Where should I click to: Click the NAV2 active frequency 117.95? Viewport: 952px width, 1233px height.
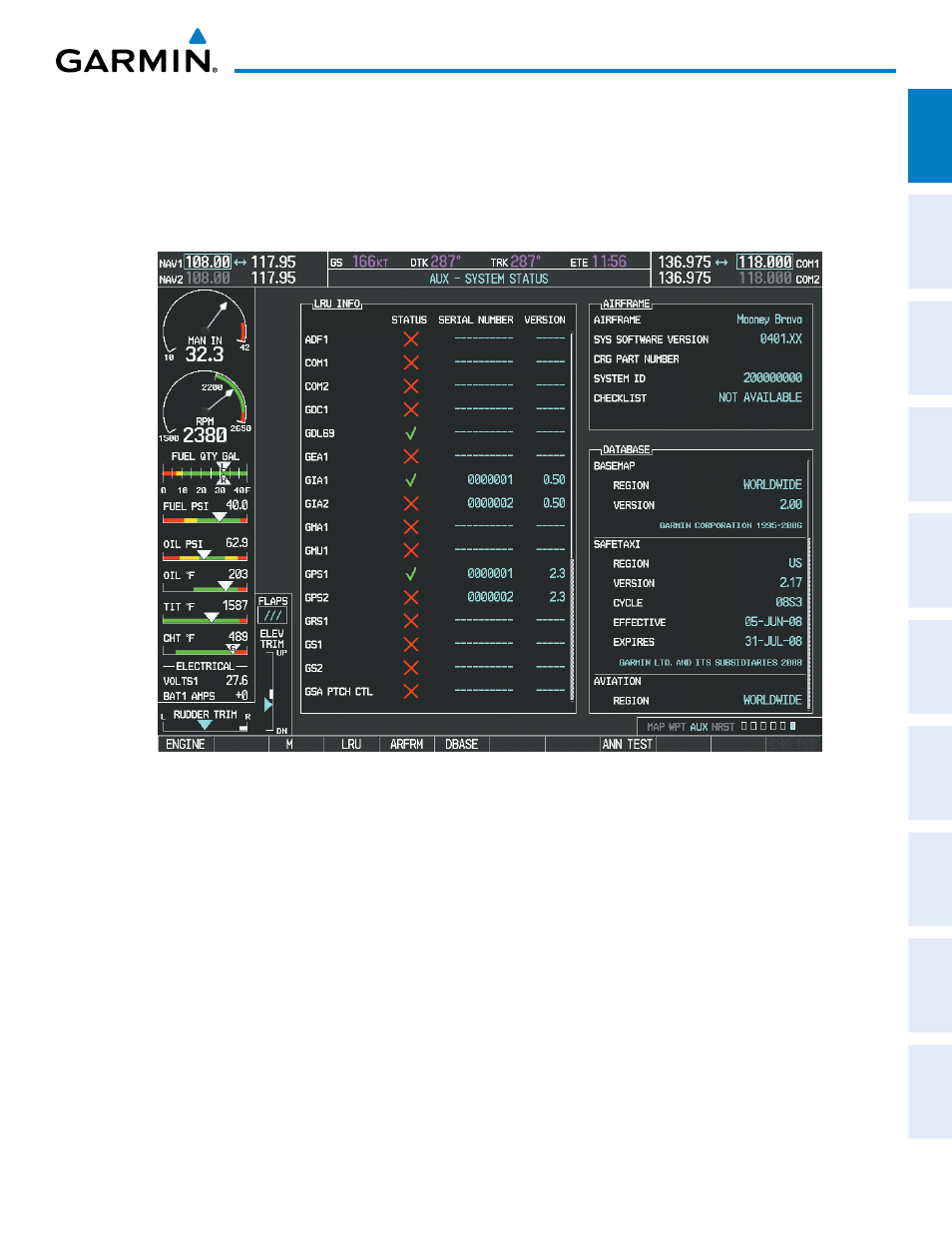(x=273, y=279)
